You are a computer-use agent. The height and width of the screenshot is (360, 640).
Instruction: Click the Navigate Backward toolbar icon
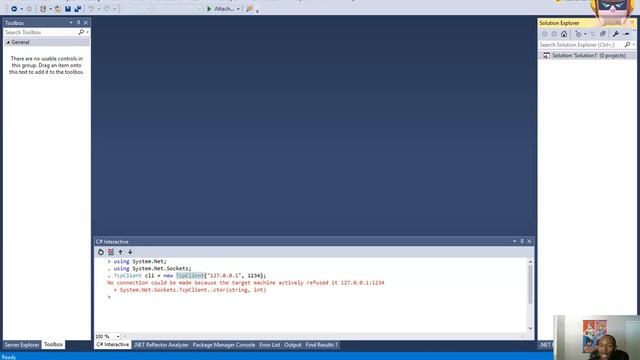pos(14,9)
